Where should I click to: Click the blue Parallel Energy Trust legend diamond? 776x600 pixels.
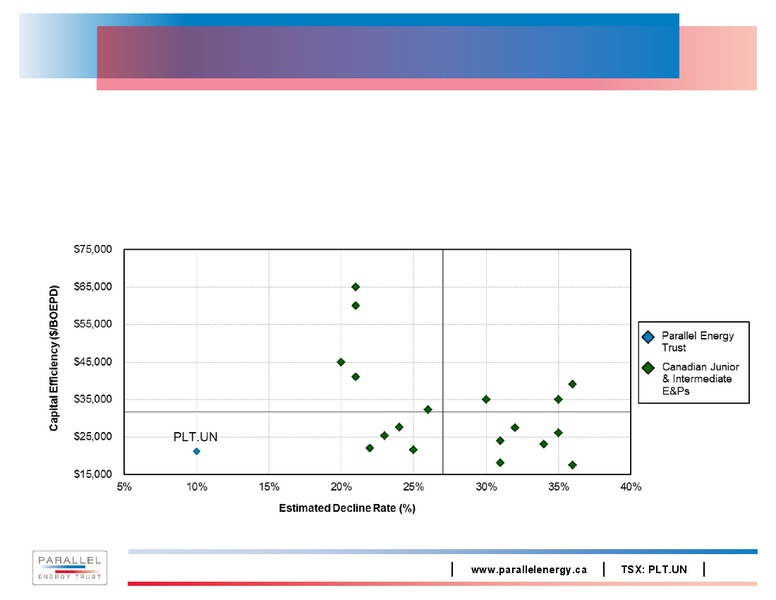coord(648,337)
